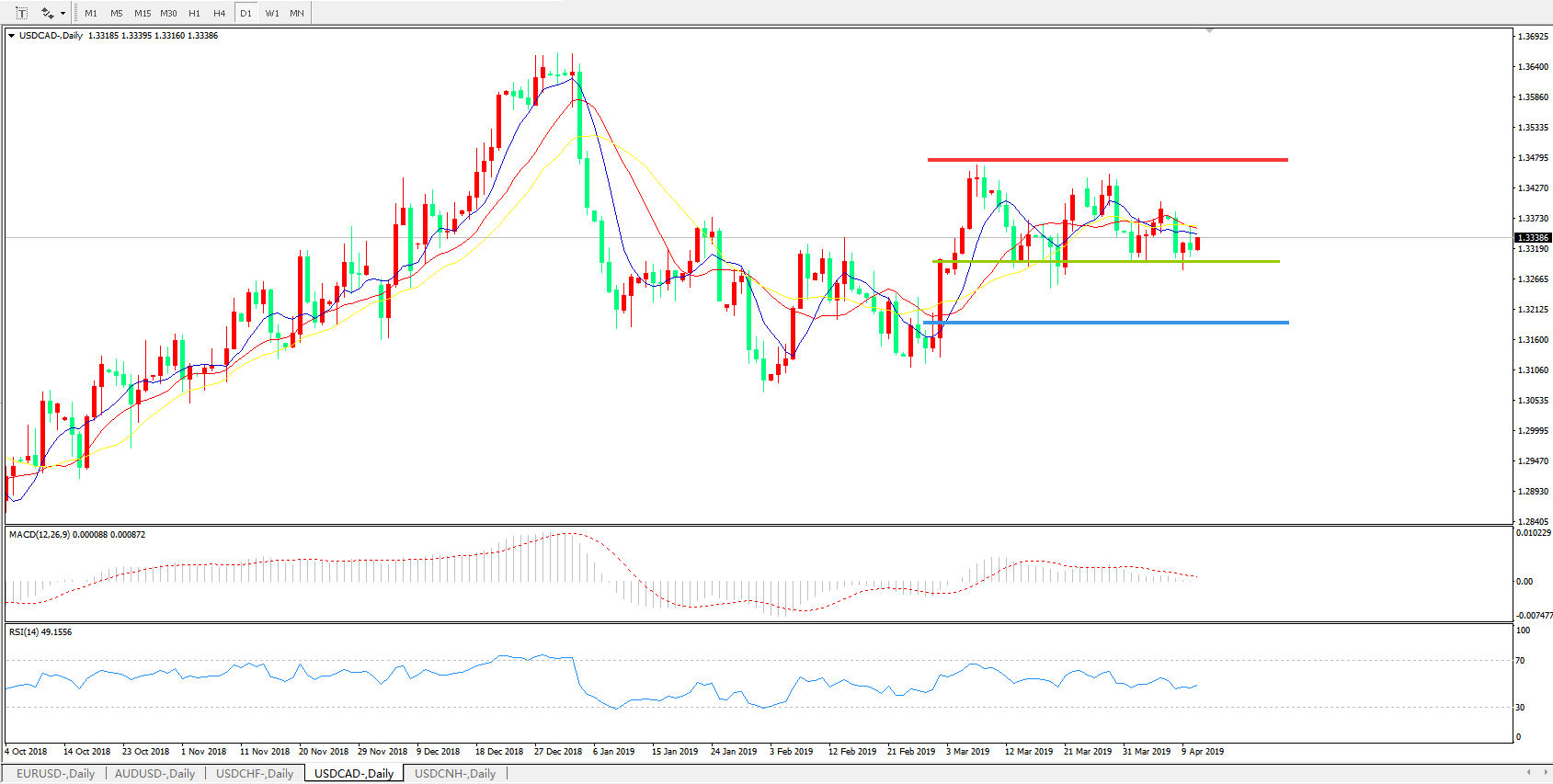Switch to the USDCHF-,Daily tab
This screenshot has width=1553, height=784.
click(255, 774)
